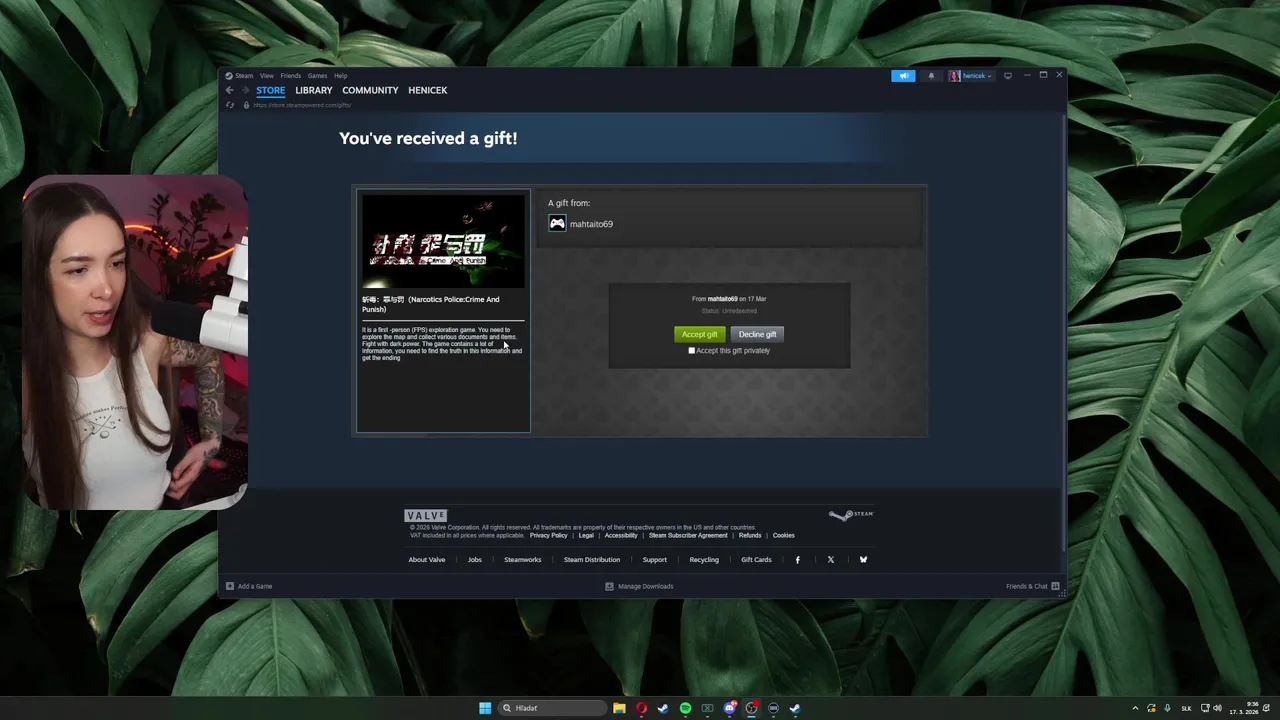
Task: Reload the Steam store page
Action: (230, 105)
